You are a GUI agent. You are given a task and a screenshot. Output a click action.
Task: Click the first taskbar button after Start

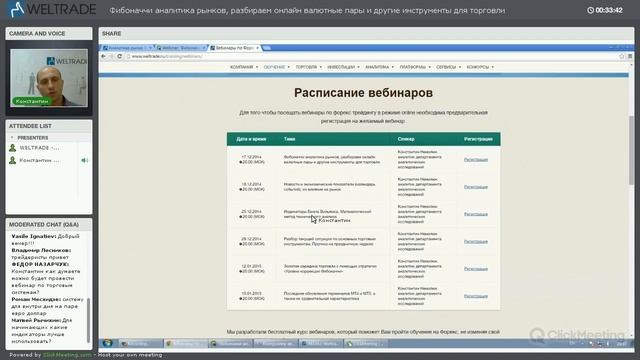(140, 344)
